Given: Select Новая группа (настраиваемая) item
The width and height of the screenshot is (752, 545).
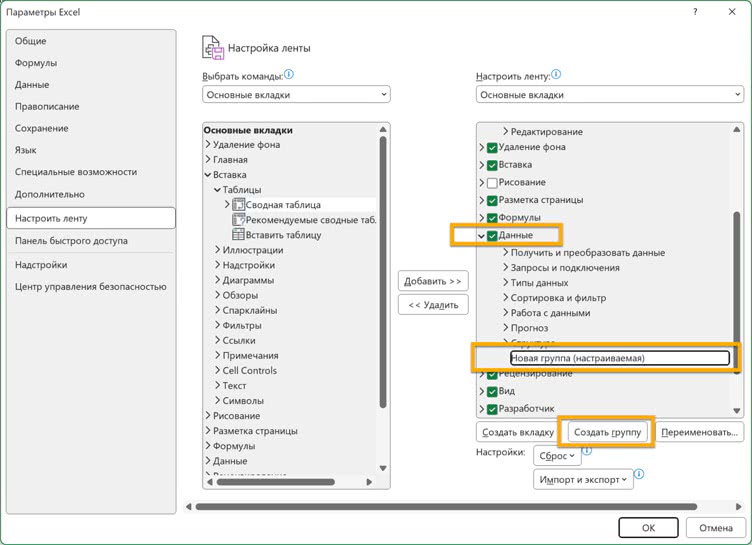Looking at the screenshot, I should (619, 358).
